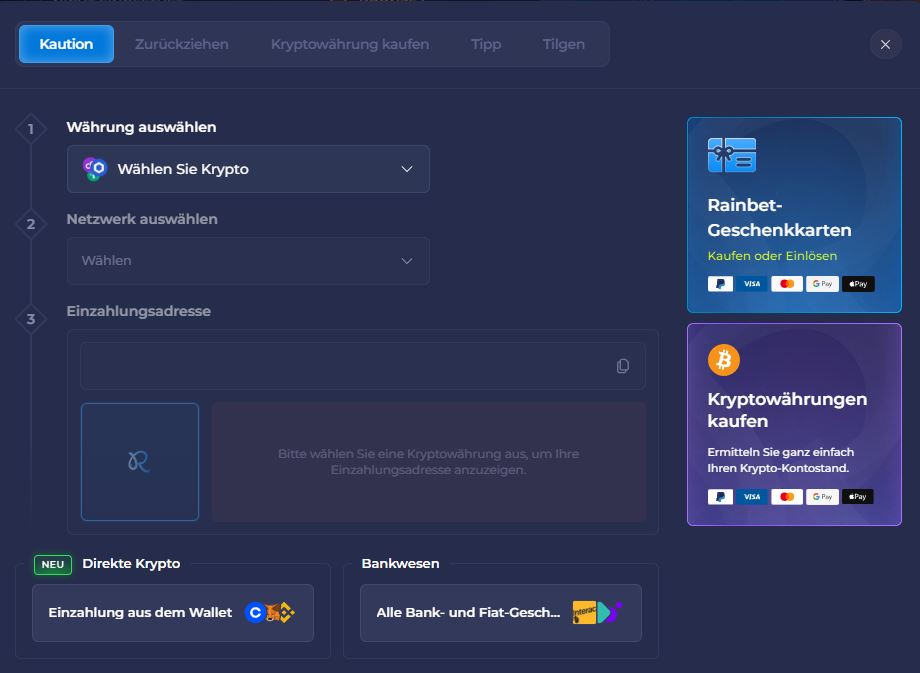Click the Binance icon in Direkte Krypto section

tap(286, 612)
